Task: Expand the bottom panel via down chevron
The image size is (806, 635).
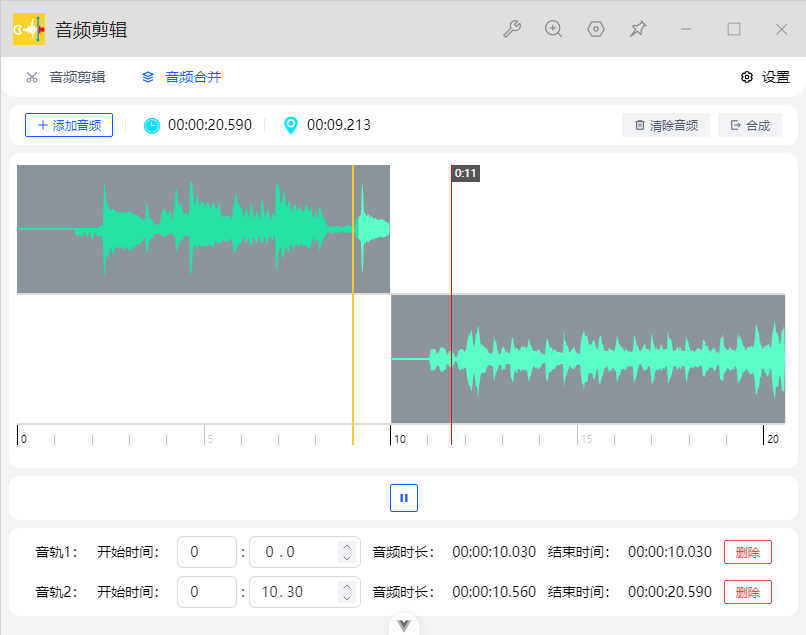Action: tap(404, 625)
